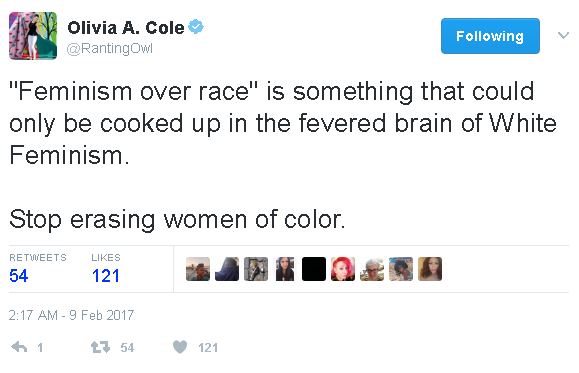Click the reply arrow icon
This screenshot has height=373, width=579.
click(x=19, y=347)
